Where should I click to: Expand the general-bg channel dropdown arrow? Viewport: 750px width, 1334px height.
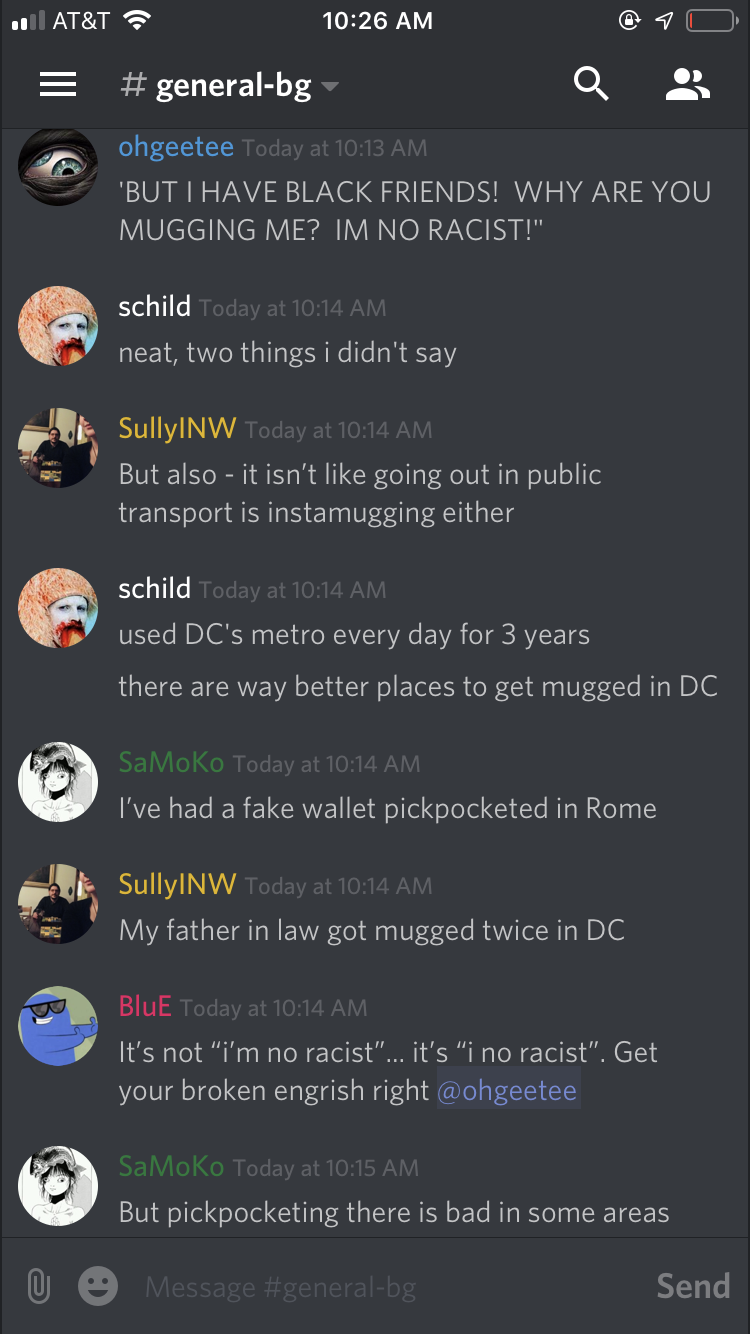330,87
